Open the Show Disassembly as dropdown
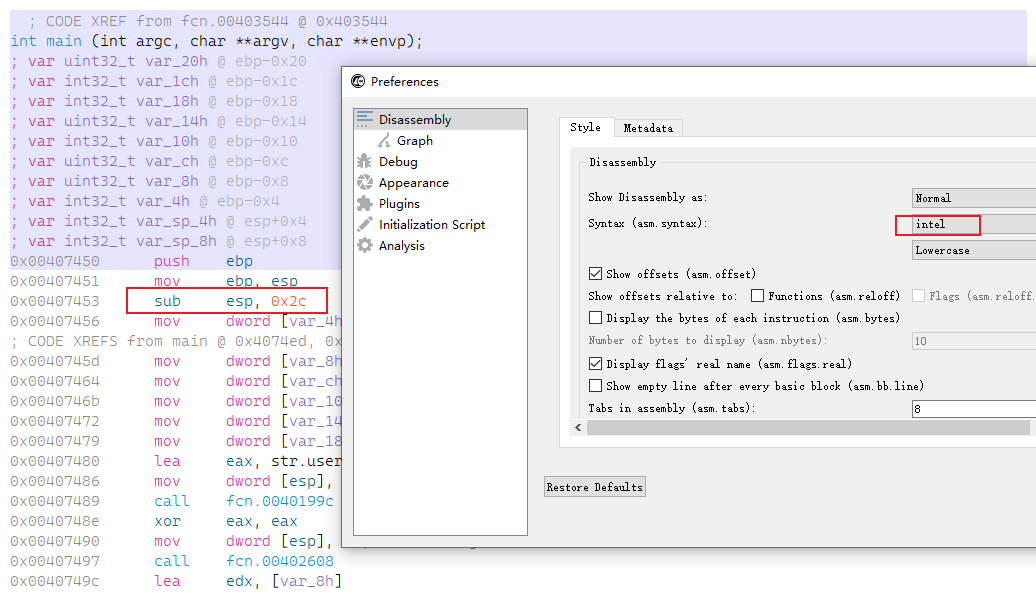This screenshot has height=608, width=1036. pyautogui.click(x=970, y=197)
